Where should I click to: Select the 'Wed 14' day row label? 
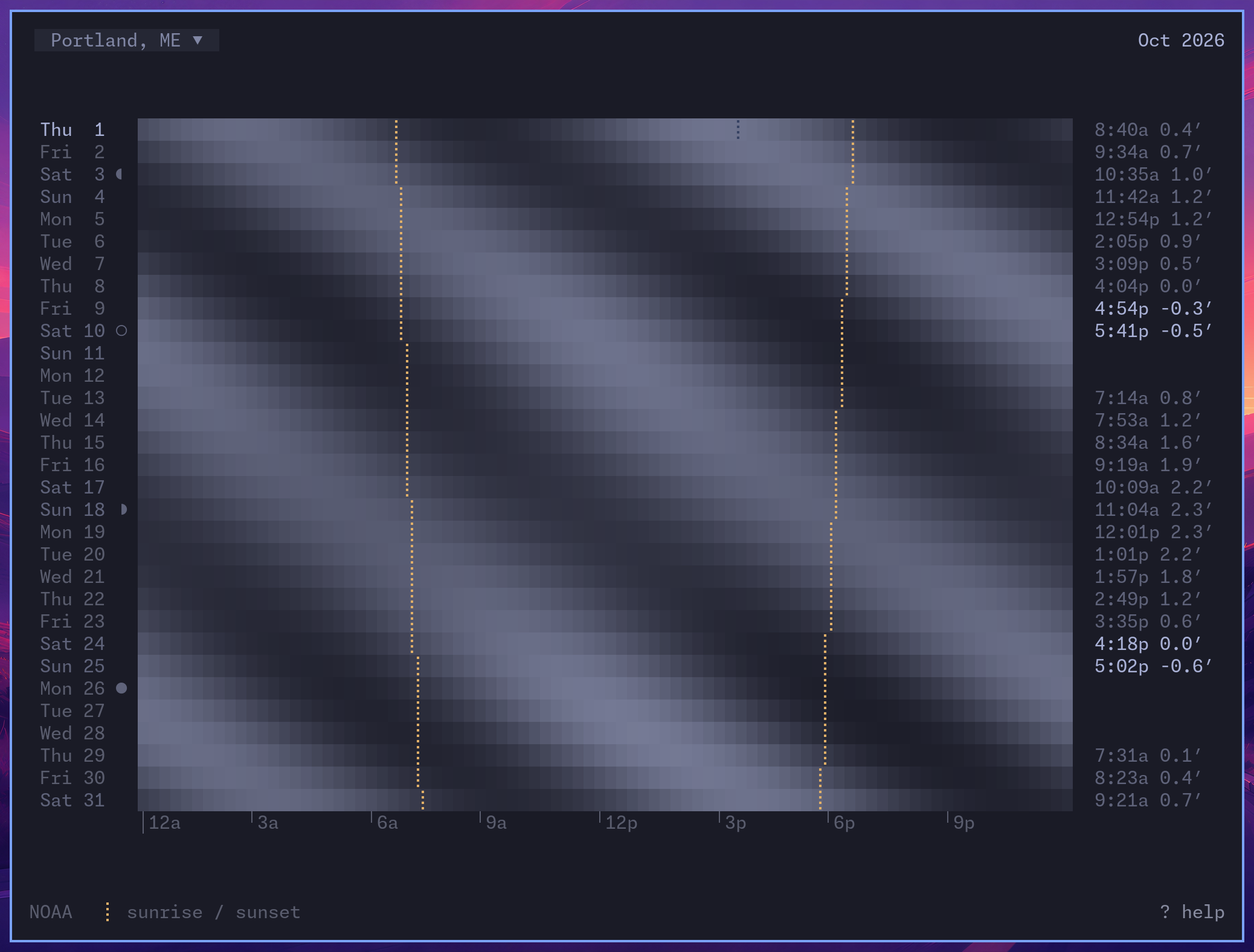click(72, 420)
